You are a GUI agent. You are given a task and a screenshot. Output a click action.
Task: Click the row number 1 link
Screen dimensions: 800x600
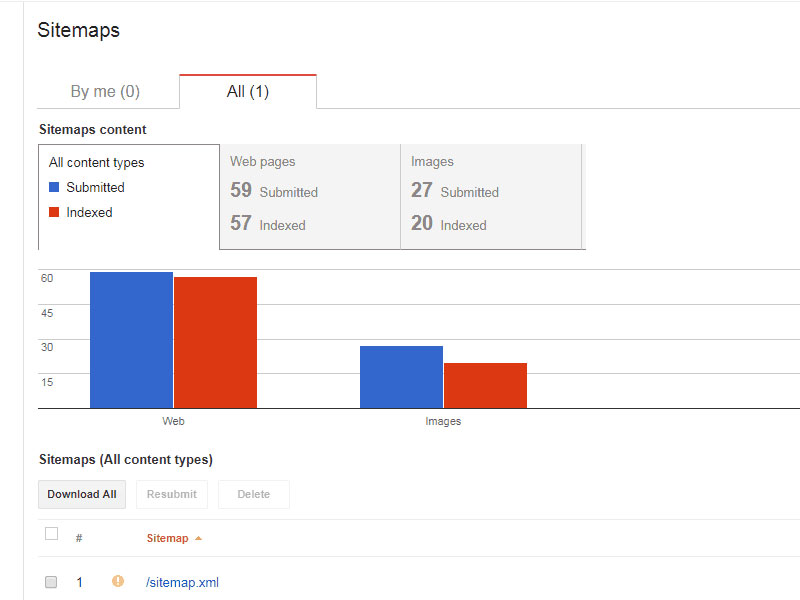pyautogui.click(x=80, y=582)
